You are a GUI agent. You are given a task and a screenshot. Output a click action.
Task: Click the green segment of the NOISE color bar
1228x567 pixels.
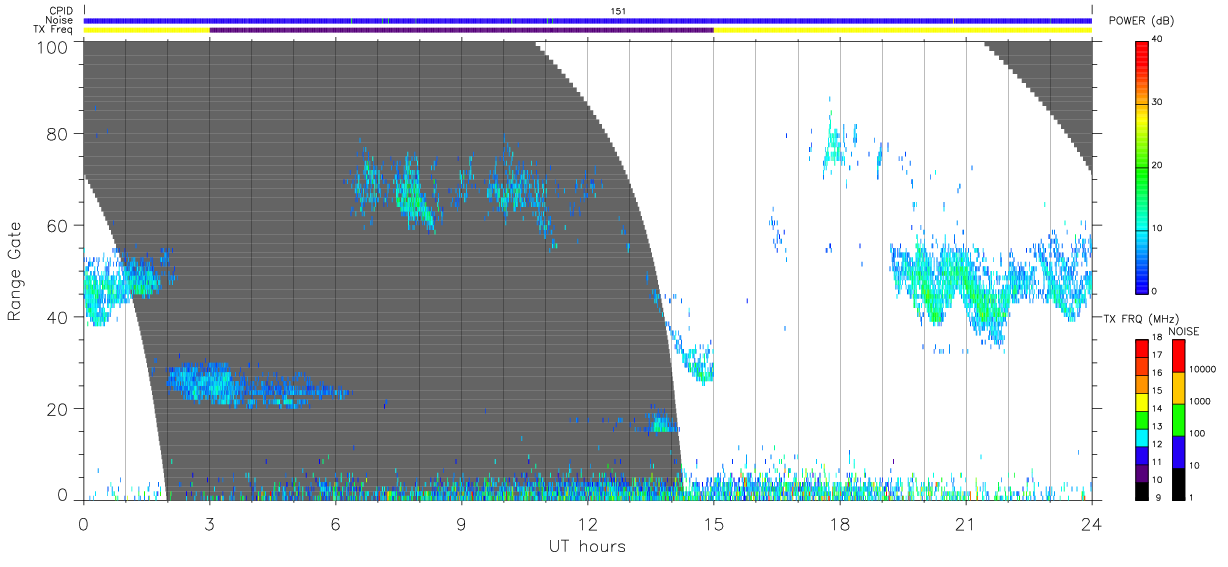(x=1178, y=419)
